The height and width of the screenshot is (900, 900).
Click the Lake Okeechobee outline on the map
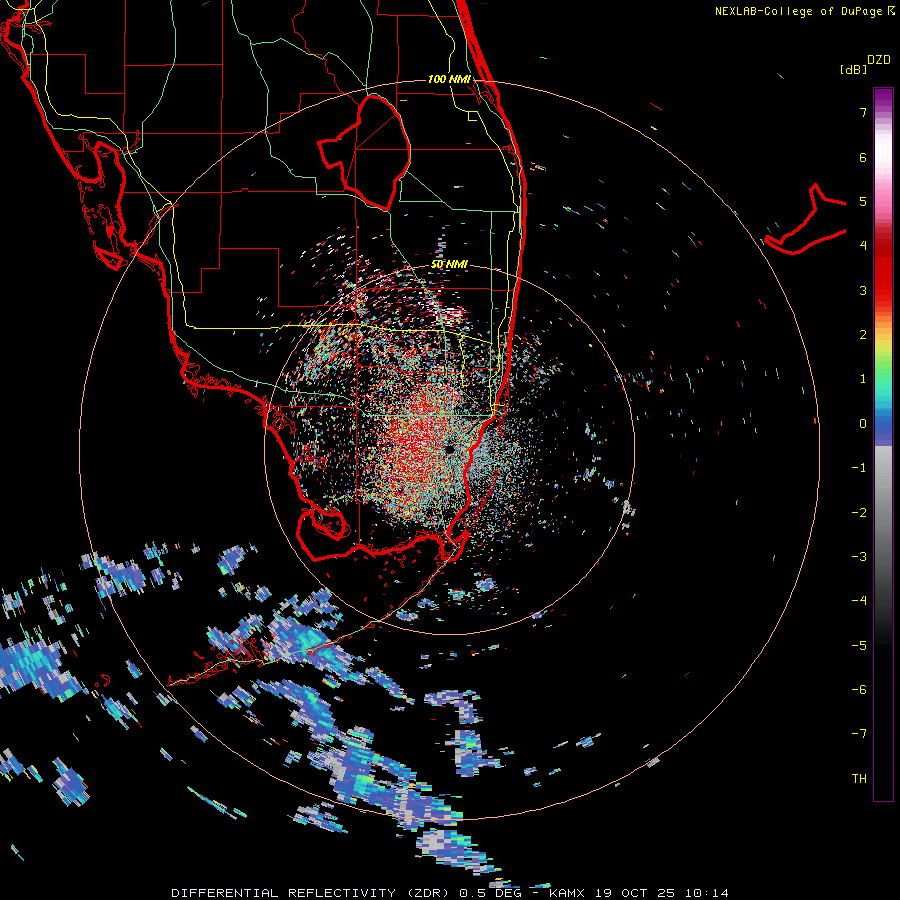[x=364, y=153]
